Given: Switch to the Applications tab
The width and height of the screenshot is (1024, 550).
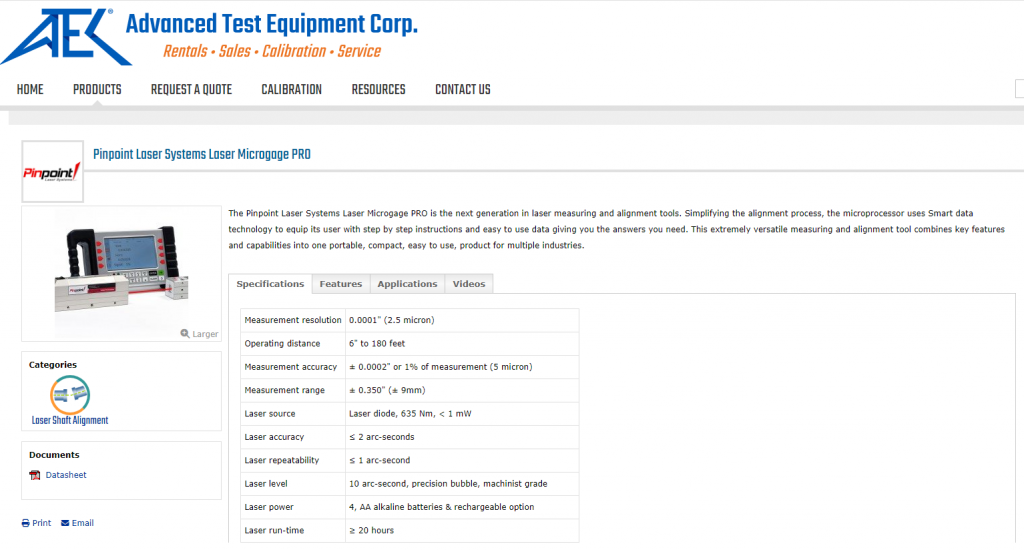Looking at the screenshot, I should point(407,284).
